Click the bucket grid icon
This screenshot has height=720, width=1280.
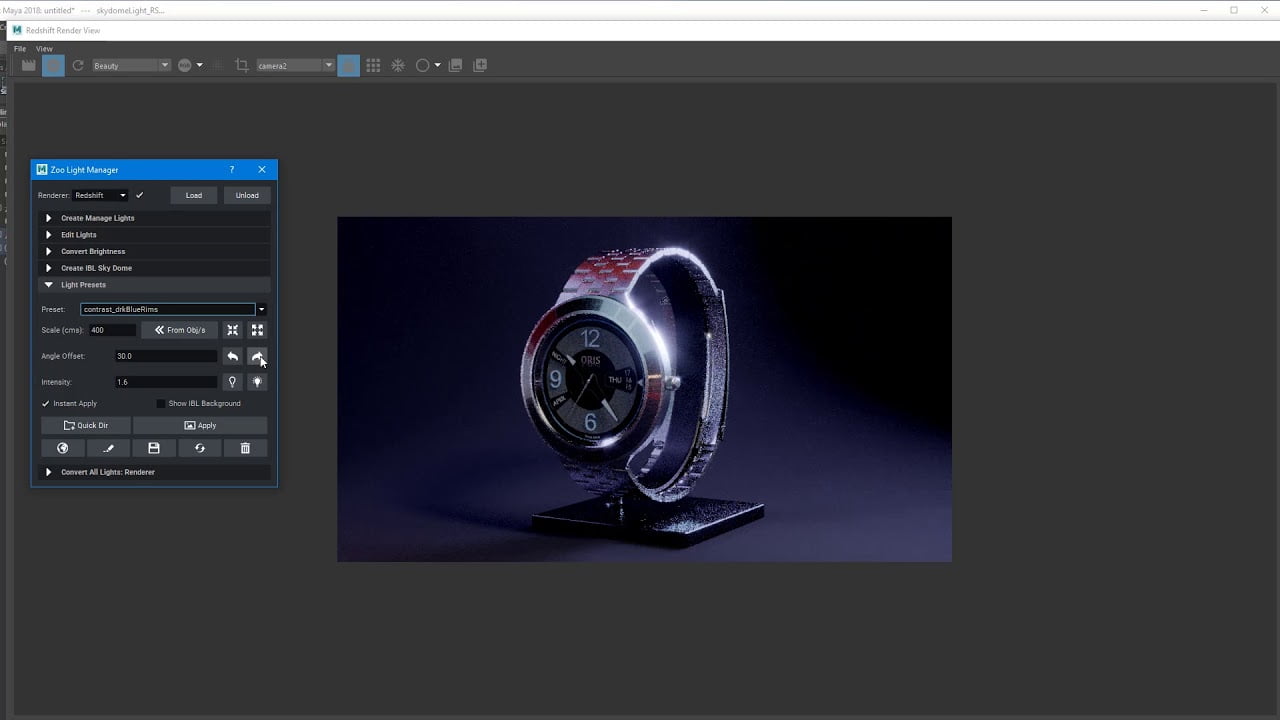click(373, 65)
